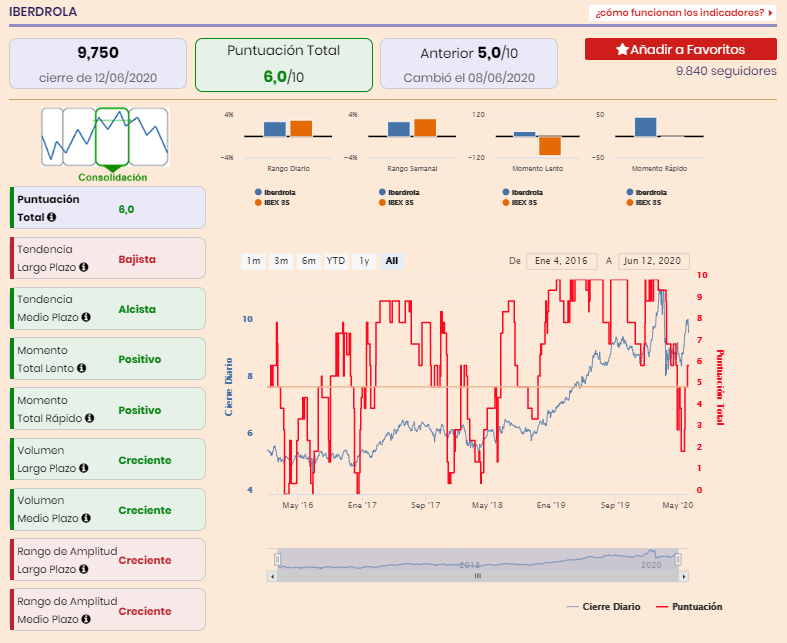Click the Puntuación Total 6,0/10 card

click(x=284, y=65)
